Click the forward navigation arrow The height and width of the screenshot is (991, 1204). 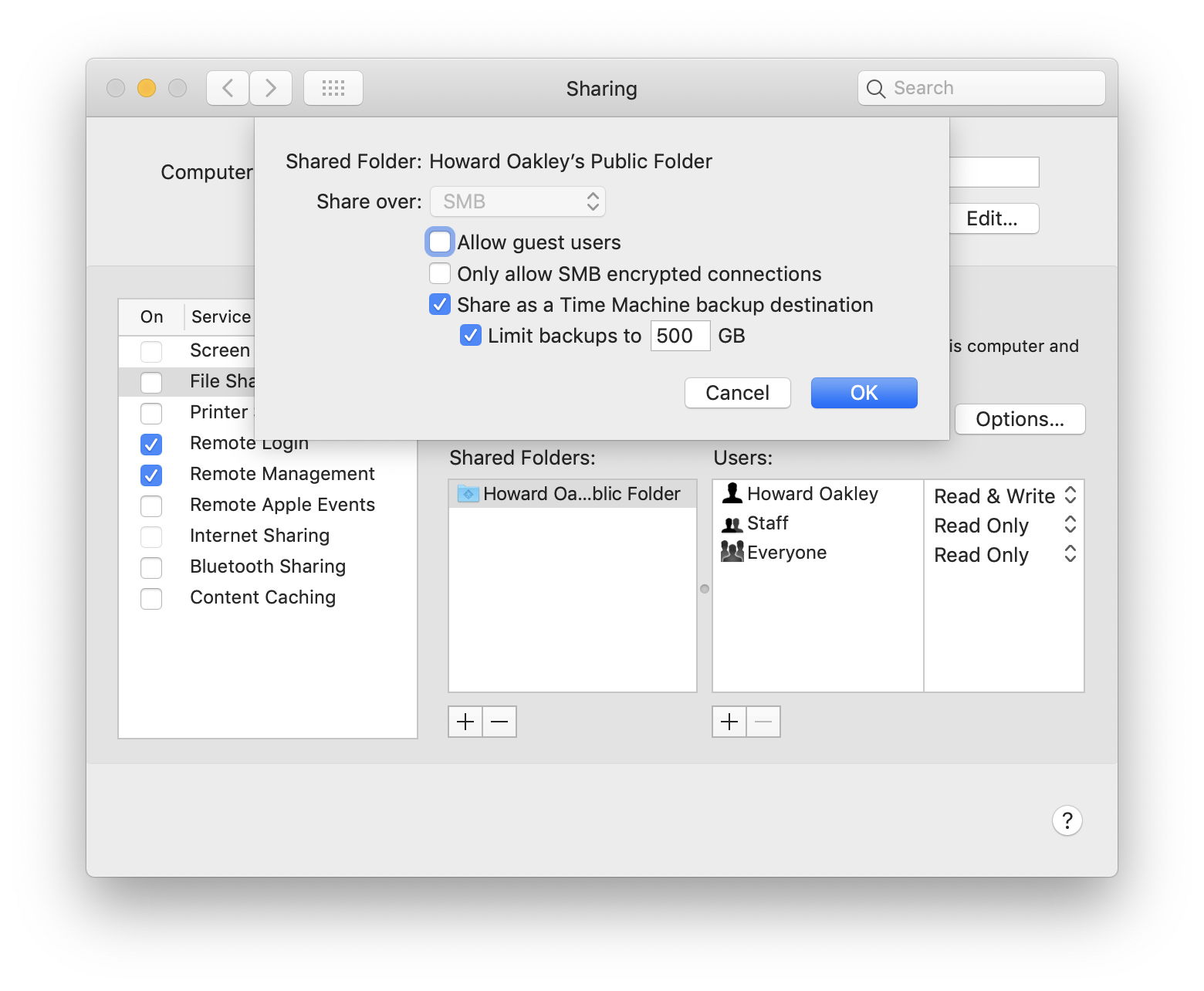pos(270,88)
